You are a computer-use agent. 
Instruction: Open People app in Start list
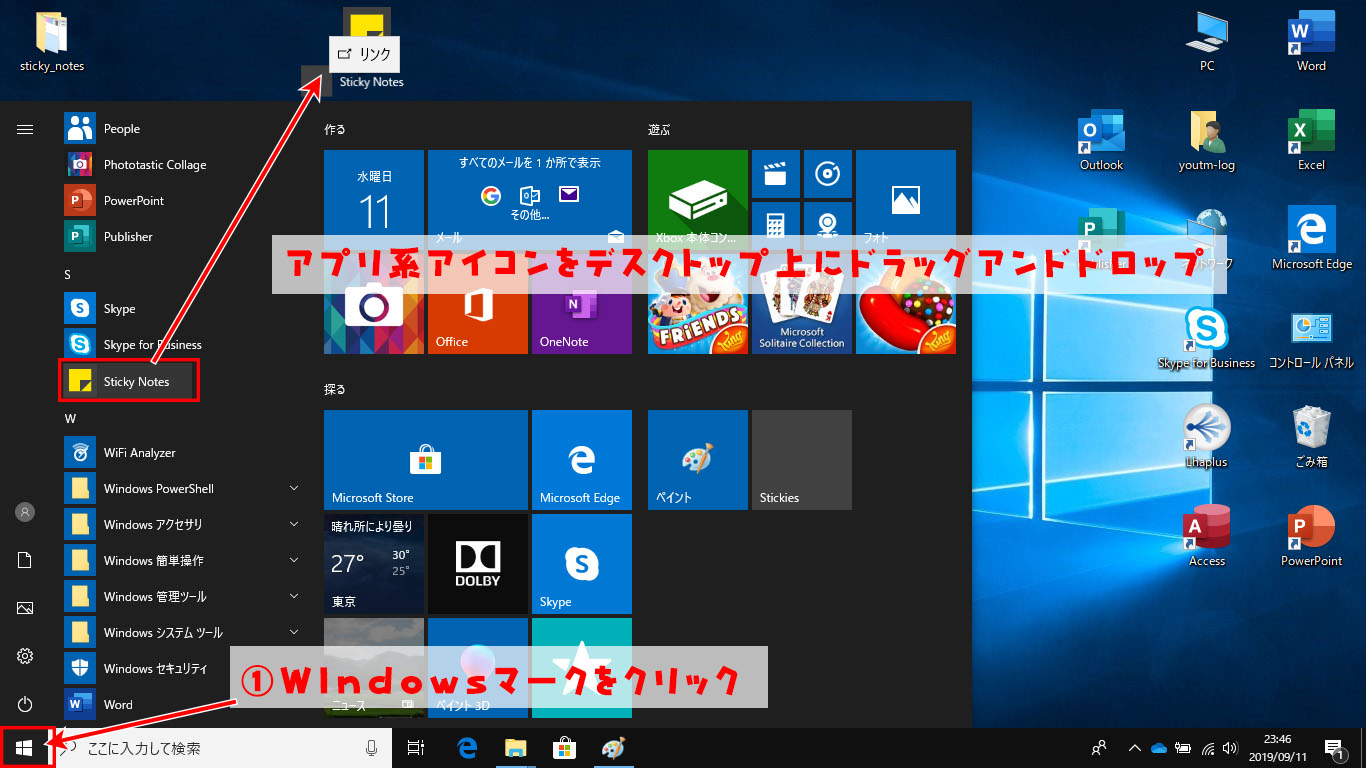pos(183,129)
